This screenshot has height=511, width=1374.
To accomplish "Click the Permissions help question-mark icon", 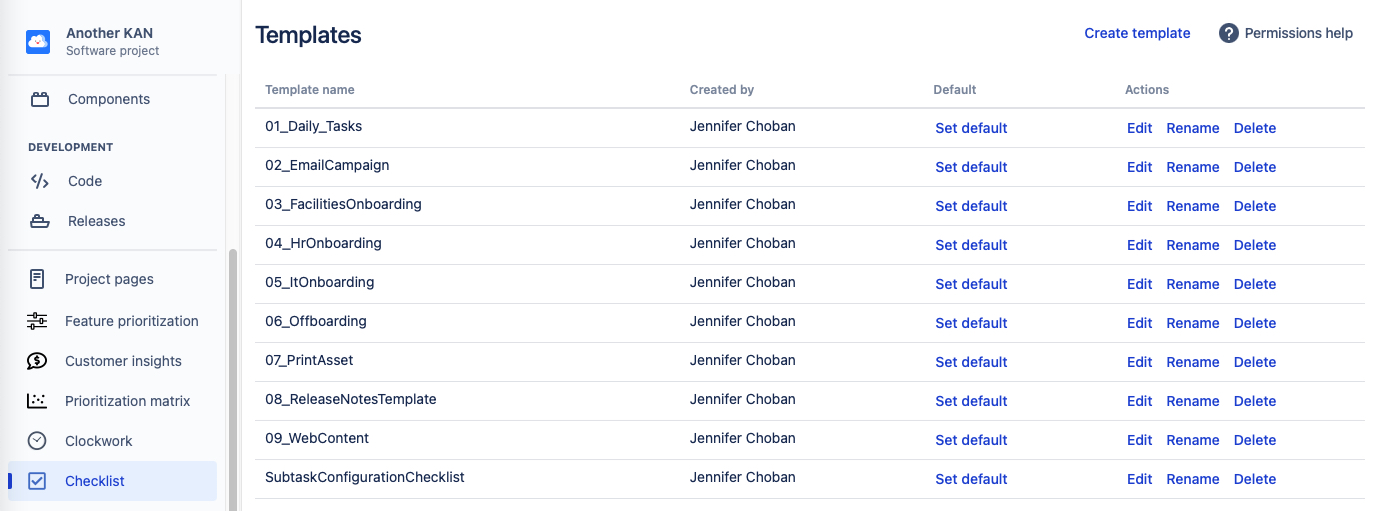I will coord(1229,33).
